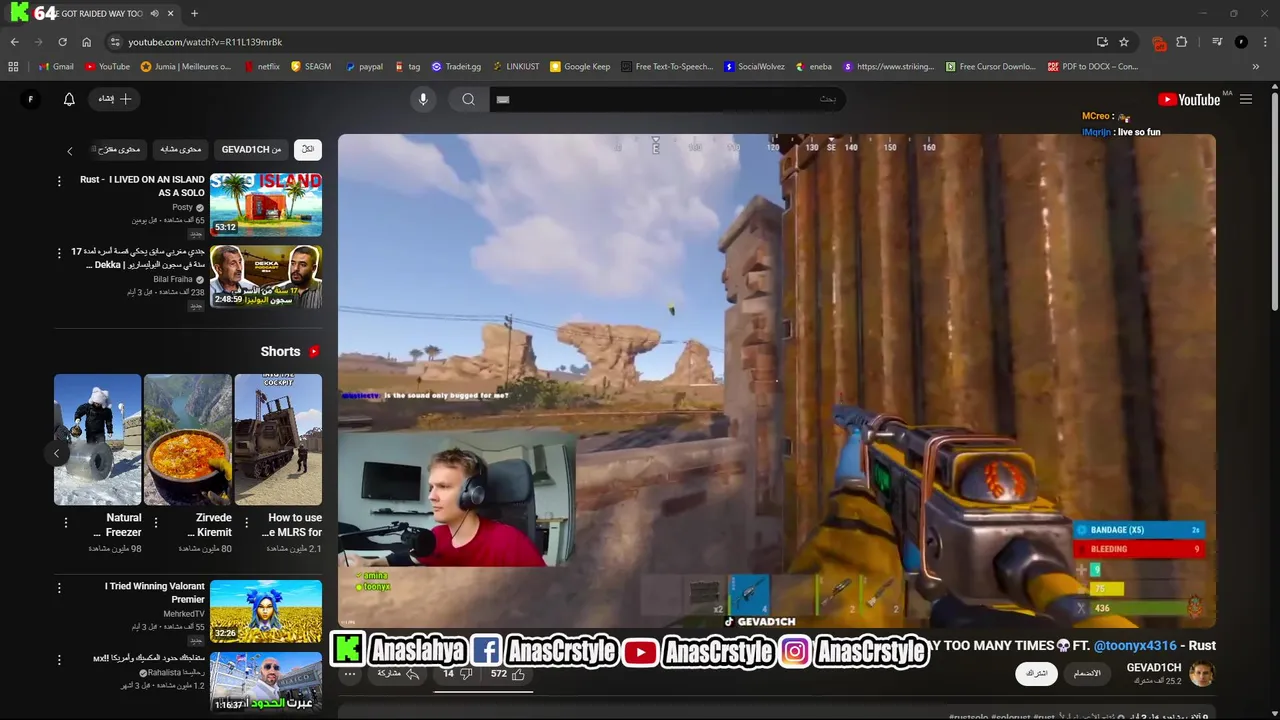Viewport: 1280px width, 720px height.
Task: Start voice search with the microphone
Action: click(x=423, y=99)
